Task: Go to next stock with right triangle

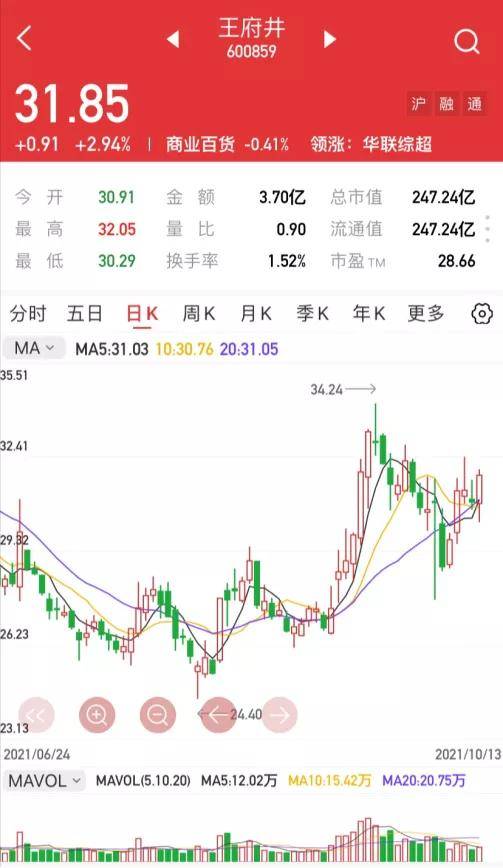Action: [x=330, y=39]
